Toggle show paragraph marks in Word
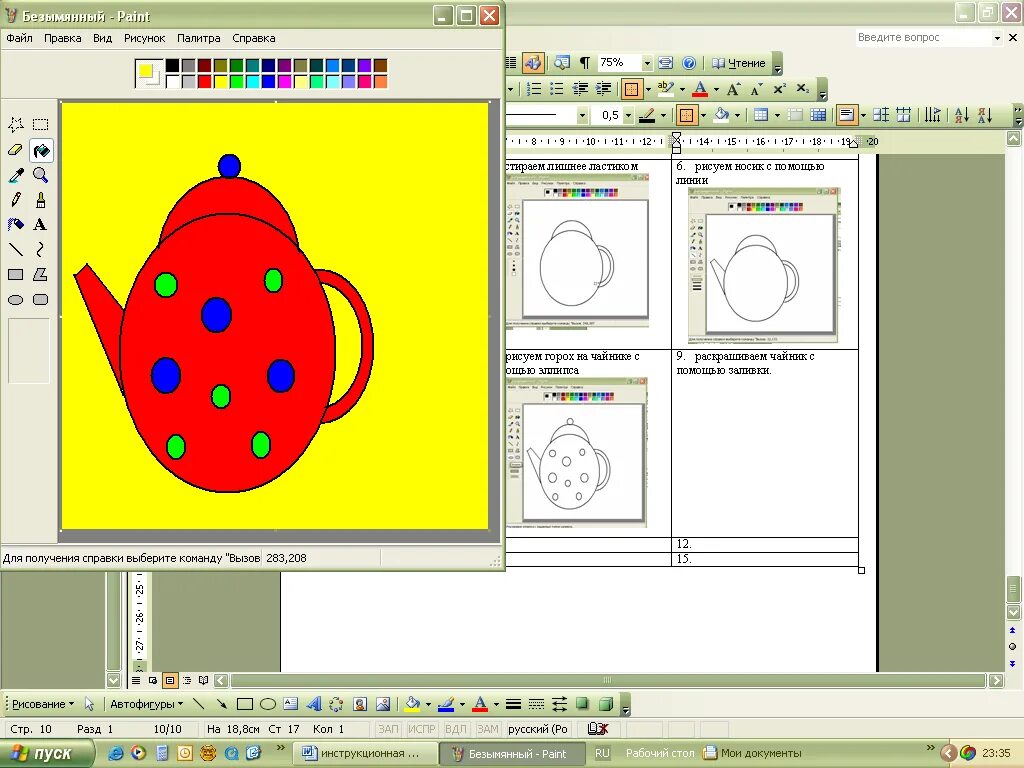Viewport: 1024px width, 768px height. point(585,63)
